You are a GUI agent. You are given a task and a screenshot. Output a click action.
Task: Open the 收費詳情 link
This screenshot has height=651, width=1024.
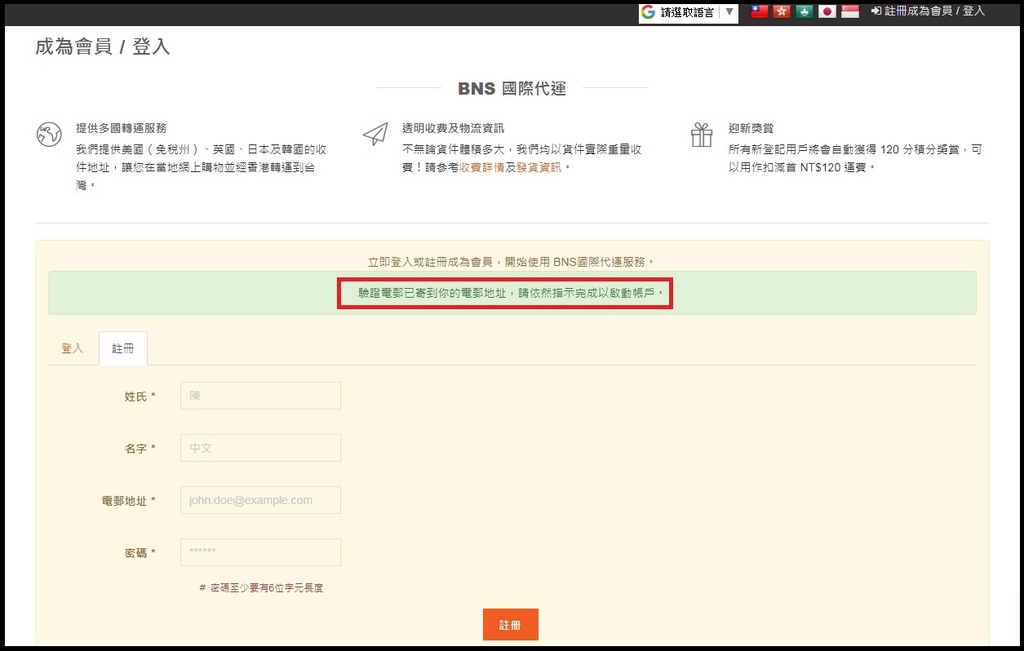[x=481, y=167]
